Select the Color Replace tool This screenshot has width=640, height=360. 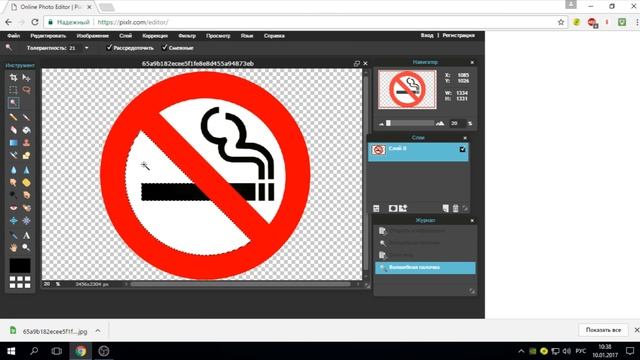(x=13, y=156)
